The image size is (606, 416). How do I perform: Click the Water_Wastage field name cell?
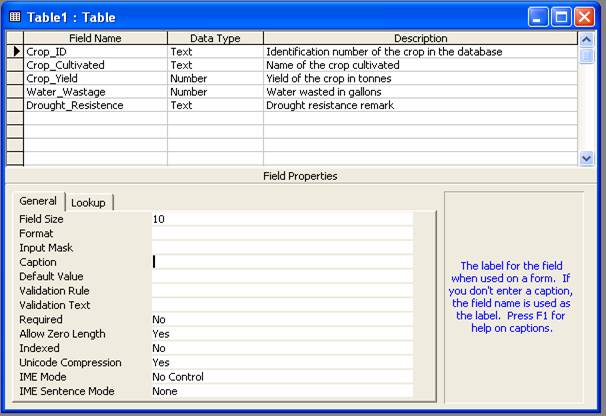(95, 92)
